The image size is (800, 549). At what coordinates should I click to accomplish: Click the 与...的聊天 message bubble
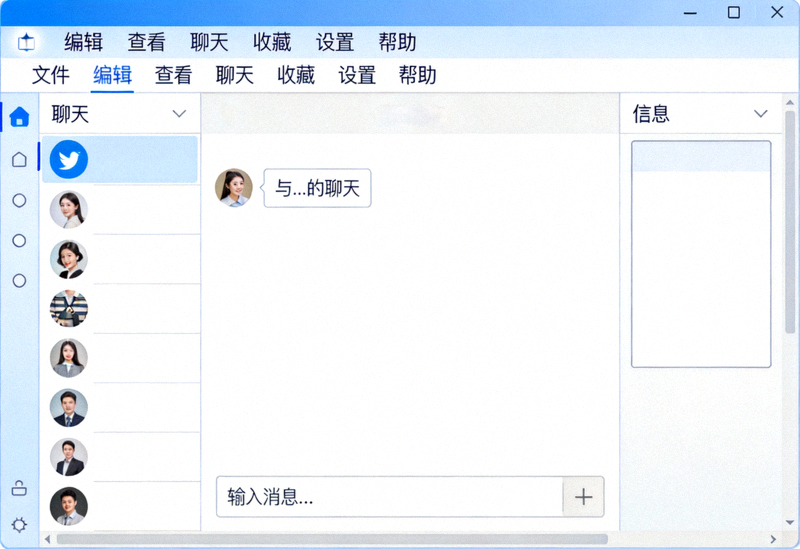click(x=317, y=188)
